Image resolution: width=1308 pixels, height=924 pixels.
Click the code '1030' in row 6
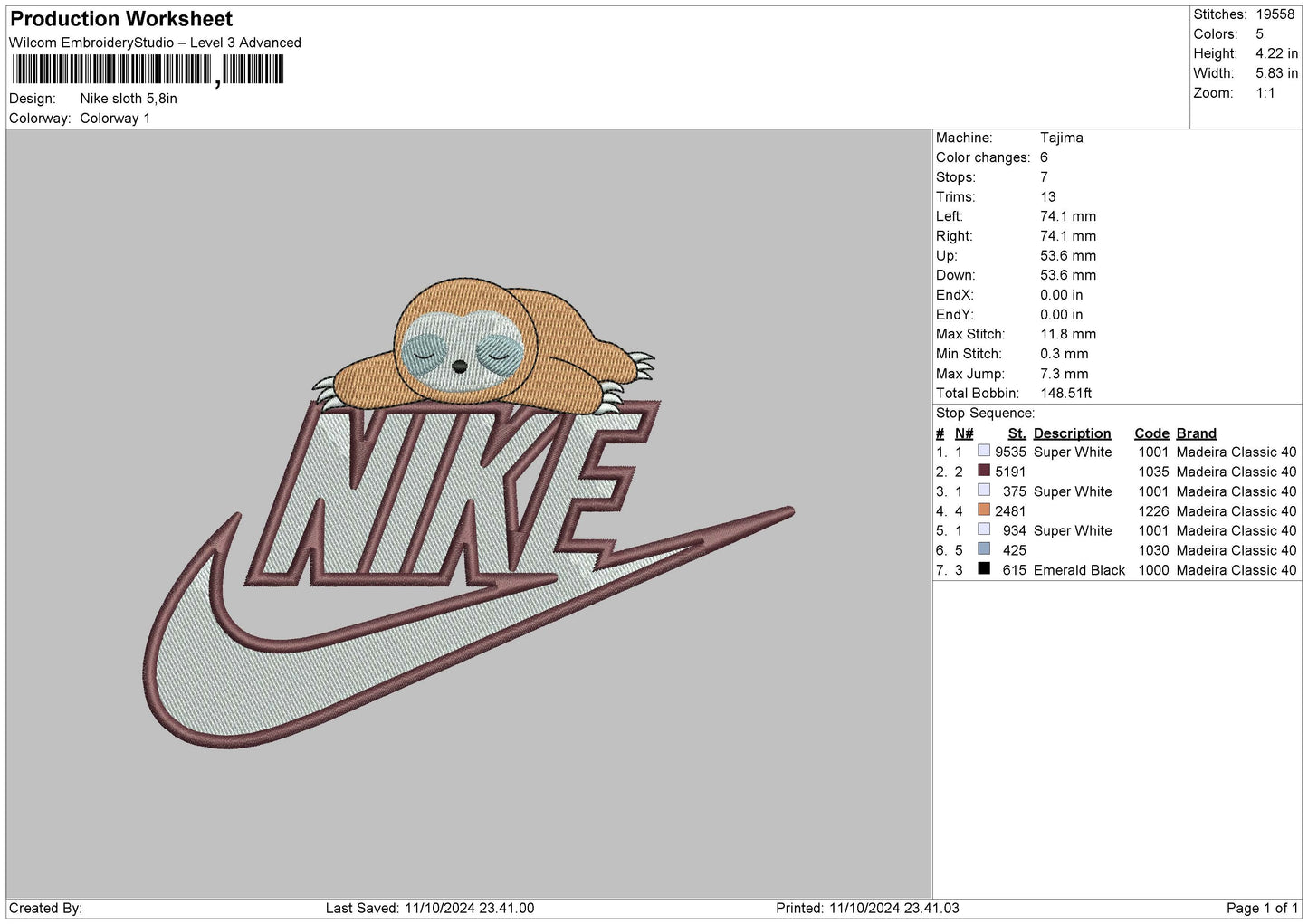[x=1154, y=550]
